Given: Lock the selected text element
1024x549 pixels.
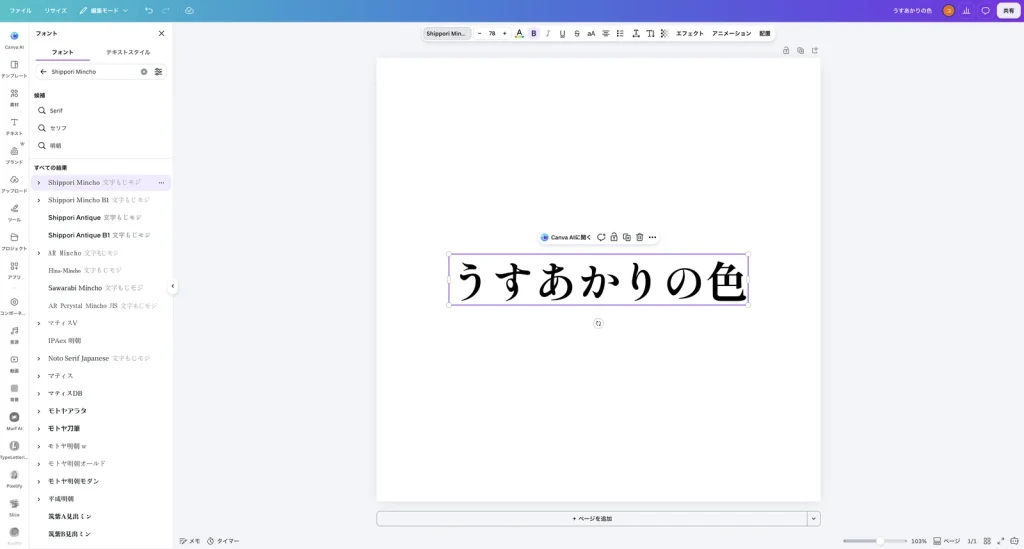Looking at the screenshot, I should (x=614, y=237).
